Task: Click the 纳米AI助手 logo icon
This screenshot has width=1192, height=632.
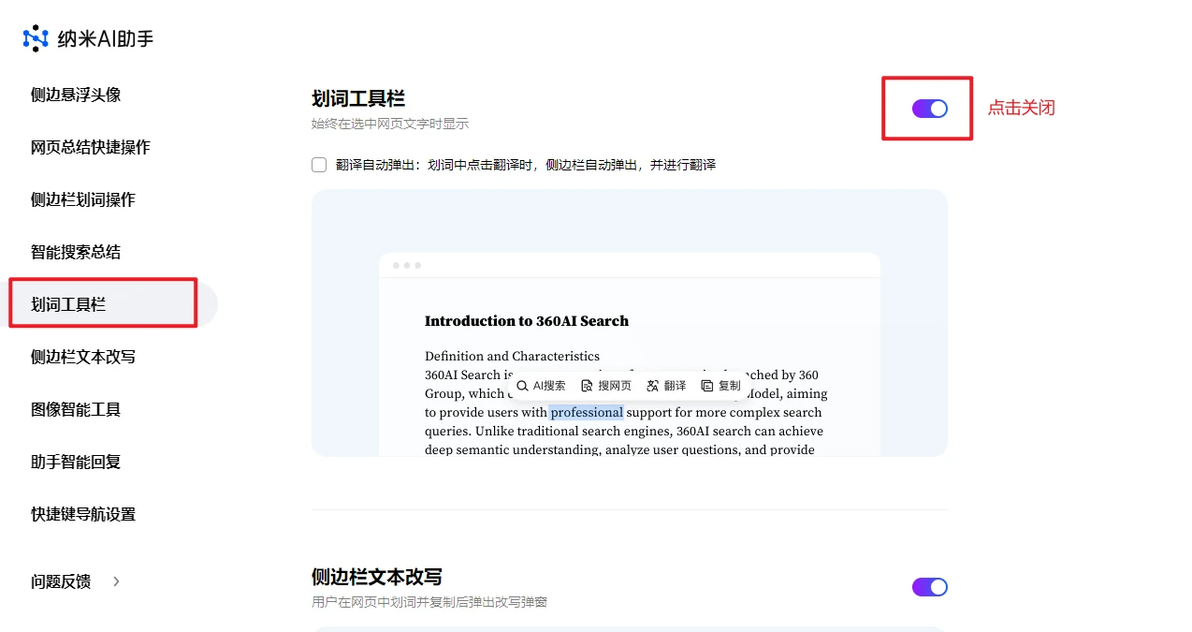Action: point(35,38)
